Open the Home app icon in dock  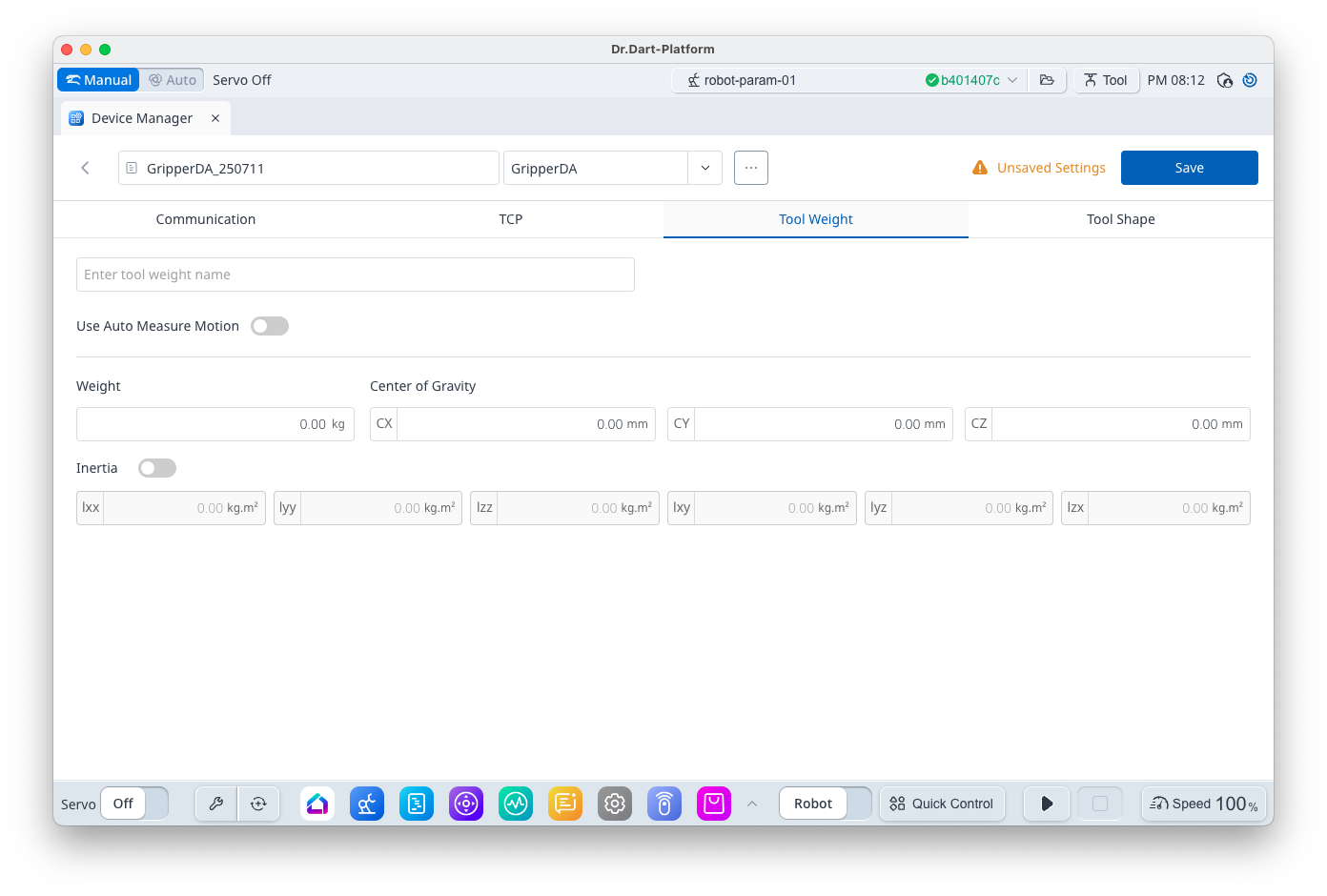point(317,804)
